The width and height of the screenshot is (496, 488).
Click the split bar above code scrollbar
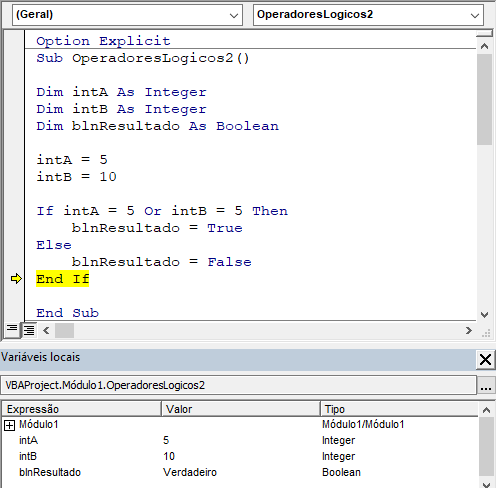tap(485, 33)
